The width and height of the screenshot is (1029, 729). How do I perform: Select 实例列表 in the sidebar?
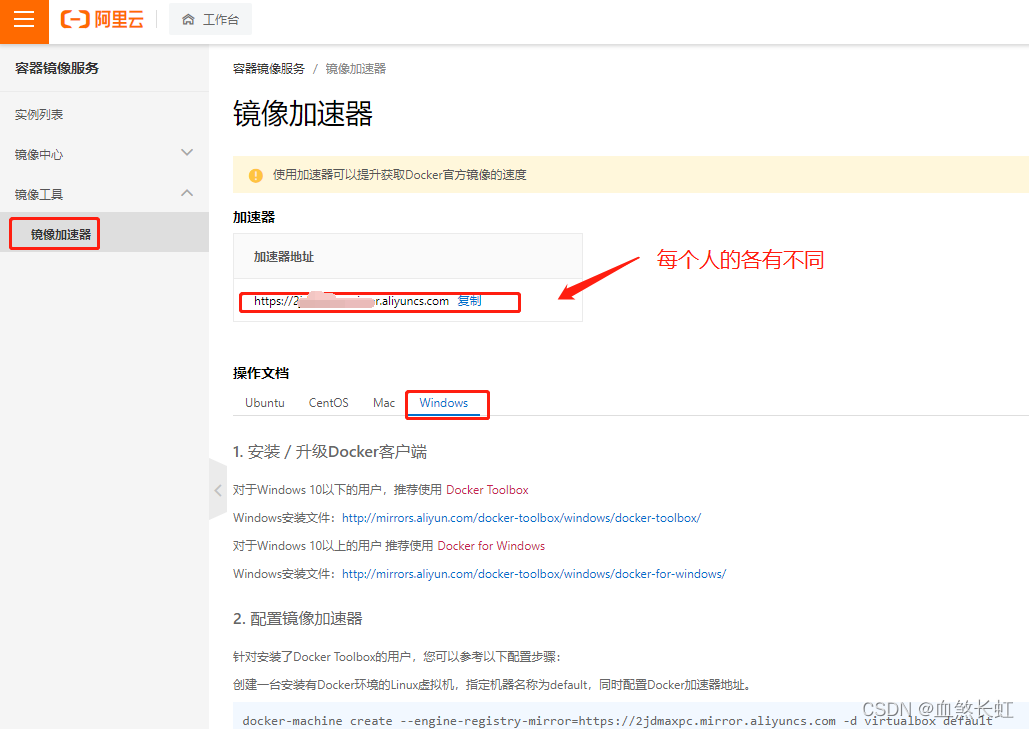coord(39,115)
